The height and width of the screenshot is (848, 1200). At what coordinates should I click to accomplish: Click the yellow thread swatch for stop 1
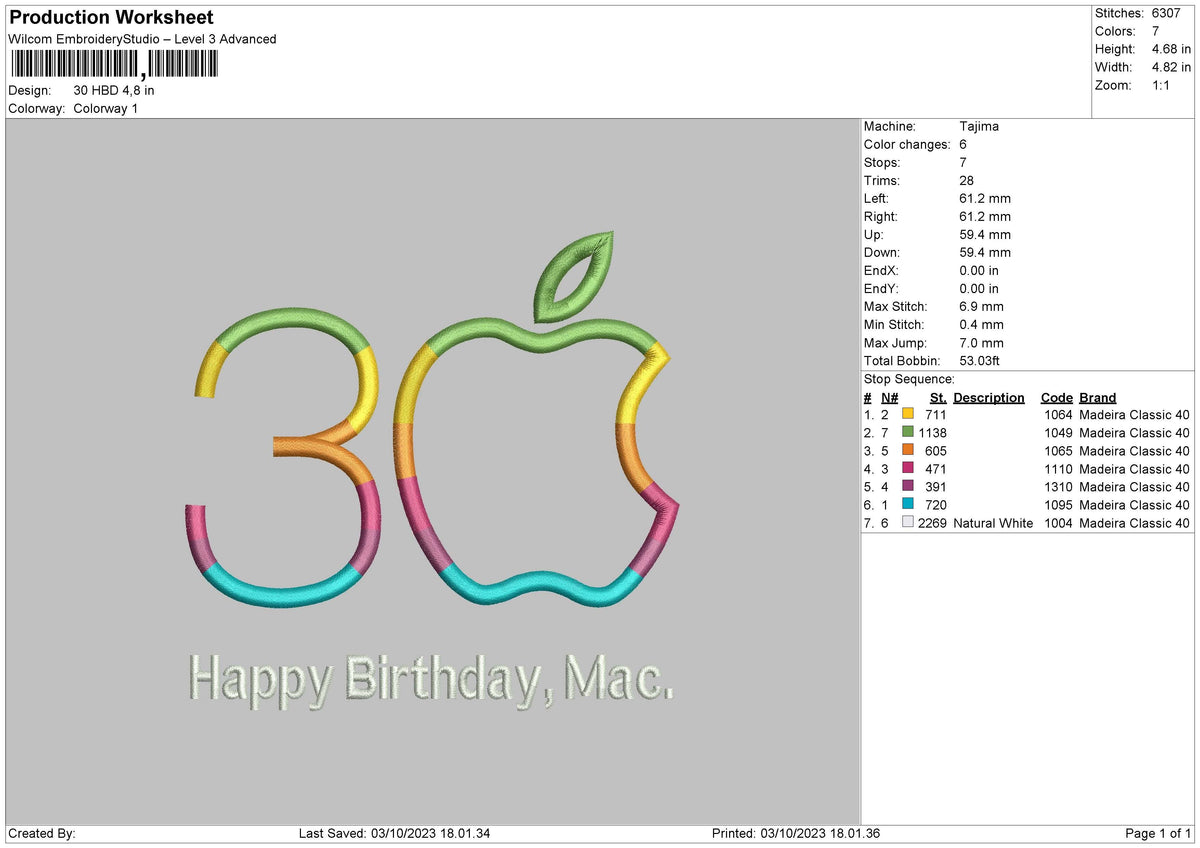click(x=908, y=414)
